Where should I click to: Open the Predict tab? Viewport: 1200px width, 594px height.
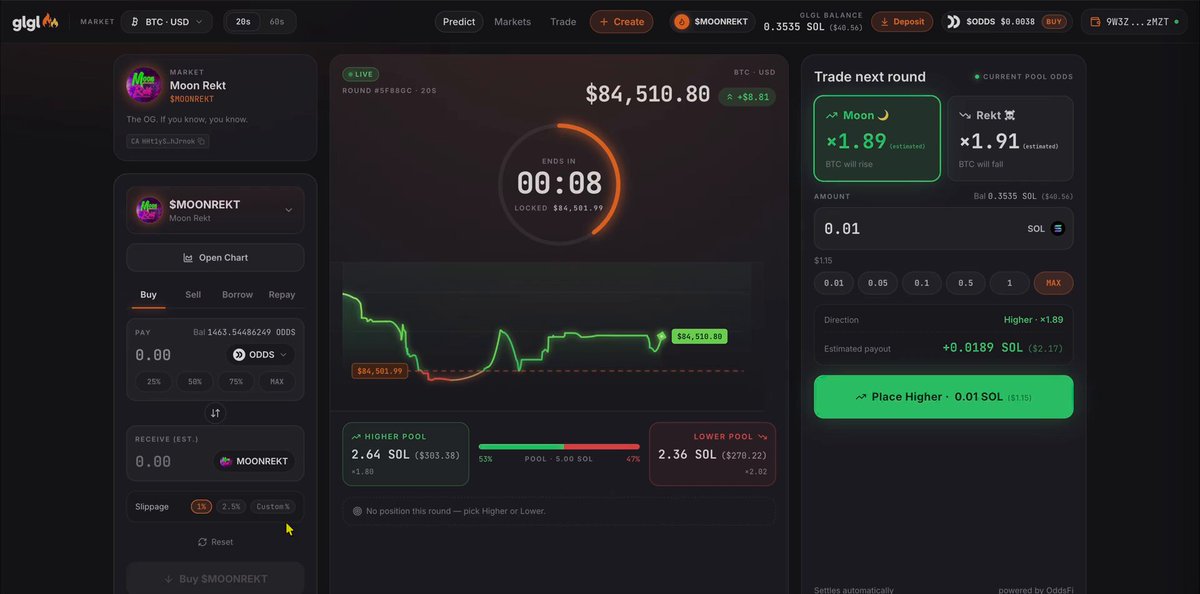[x=460, y=21]
